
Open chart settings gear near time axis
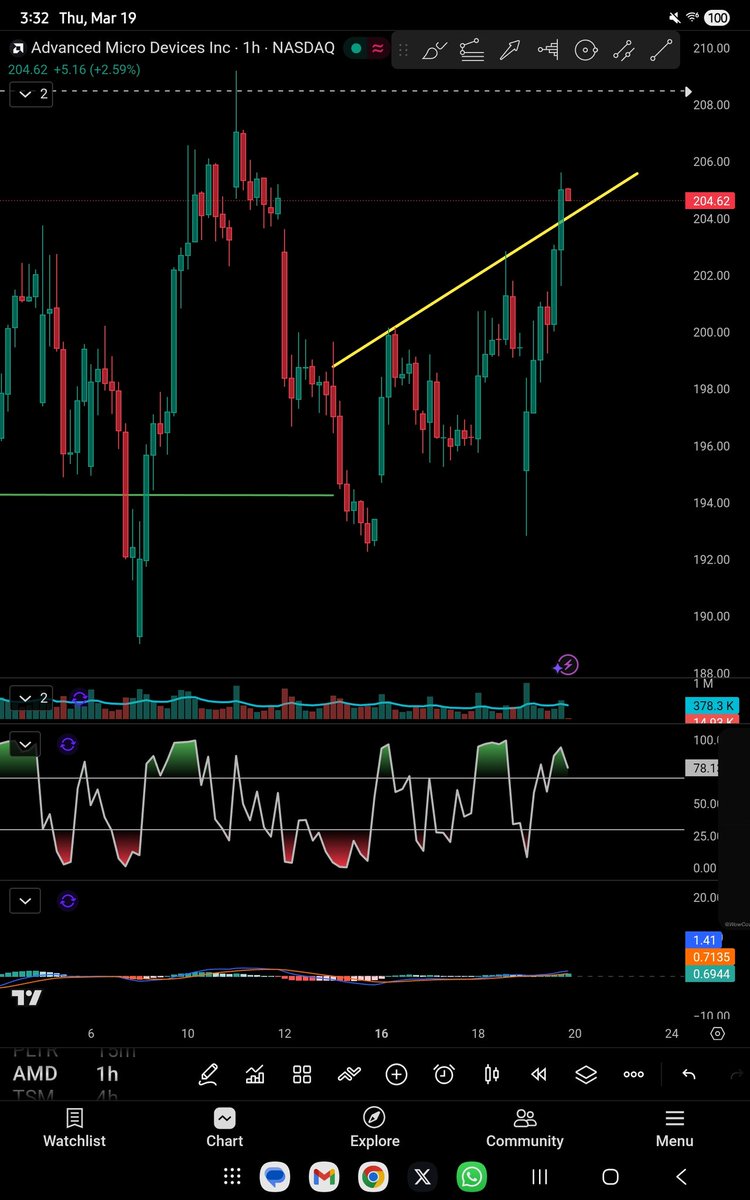pos(717,1033)
